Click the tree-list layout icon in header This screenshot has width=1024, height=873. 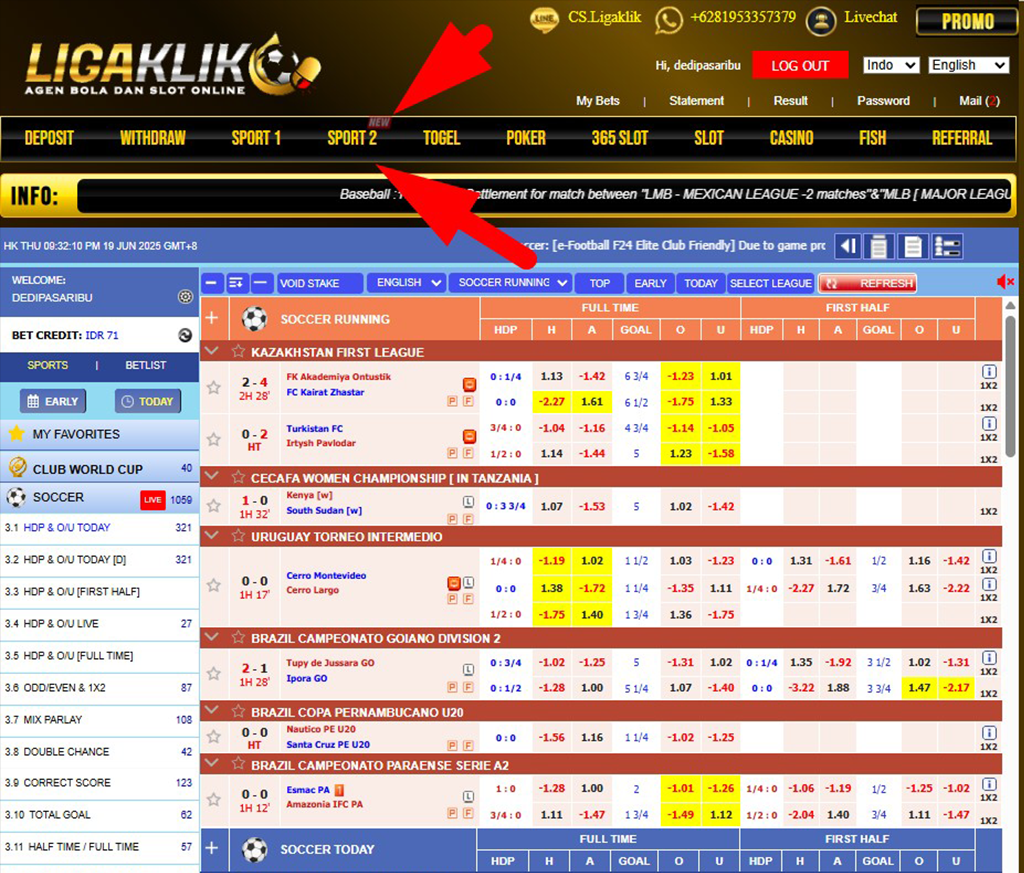(947, 246)
